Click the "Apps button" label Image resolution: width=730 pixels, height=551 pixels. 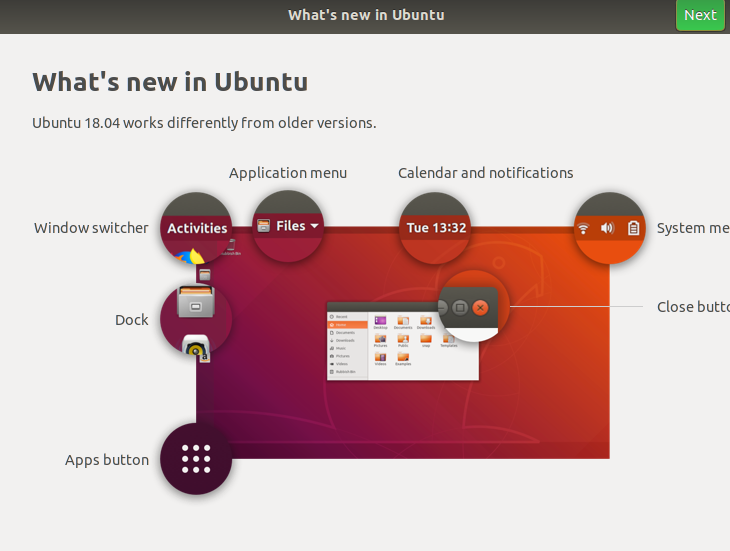(x=107, y=460)
